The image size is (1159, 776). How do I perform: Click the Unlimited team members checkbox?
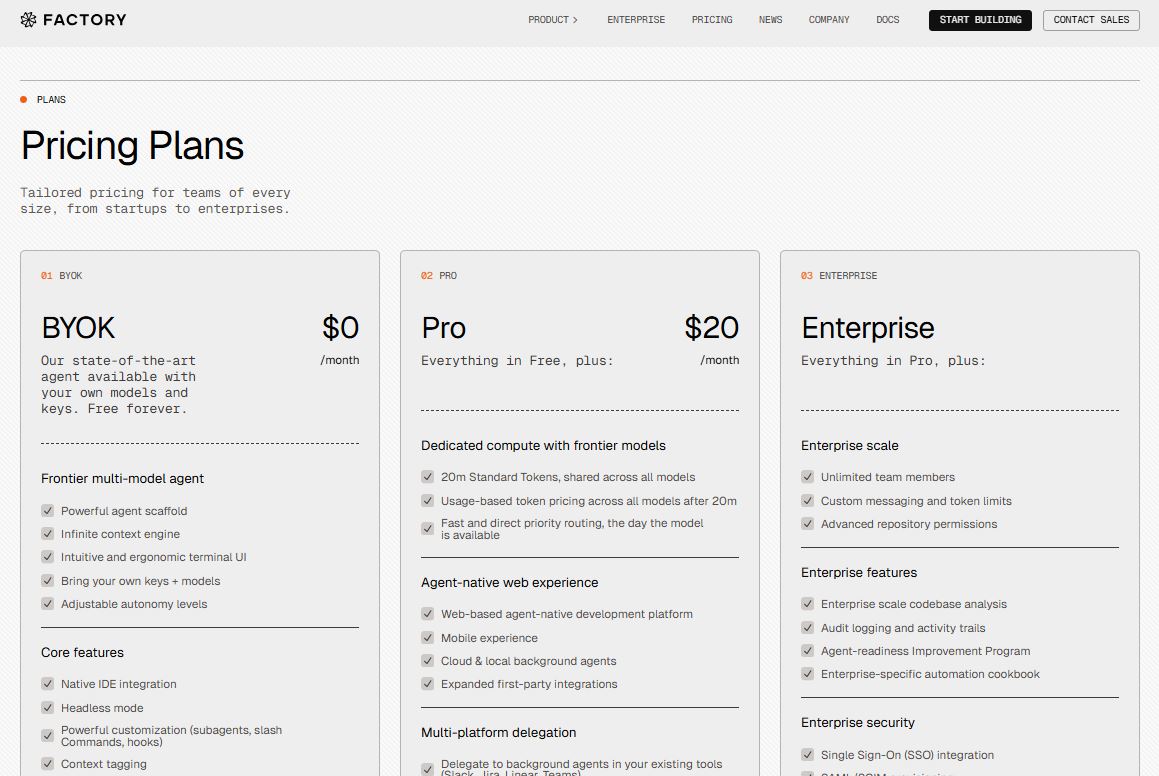click(807, 477)
